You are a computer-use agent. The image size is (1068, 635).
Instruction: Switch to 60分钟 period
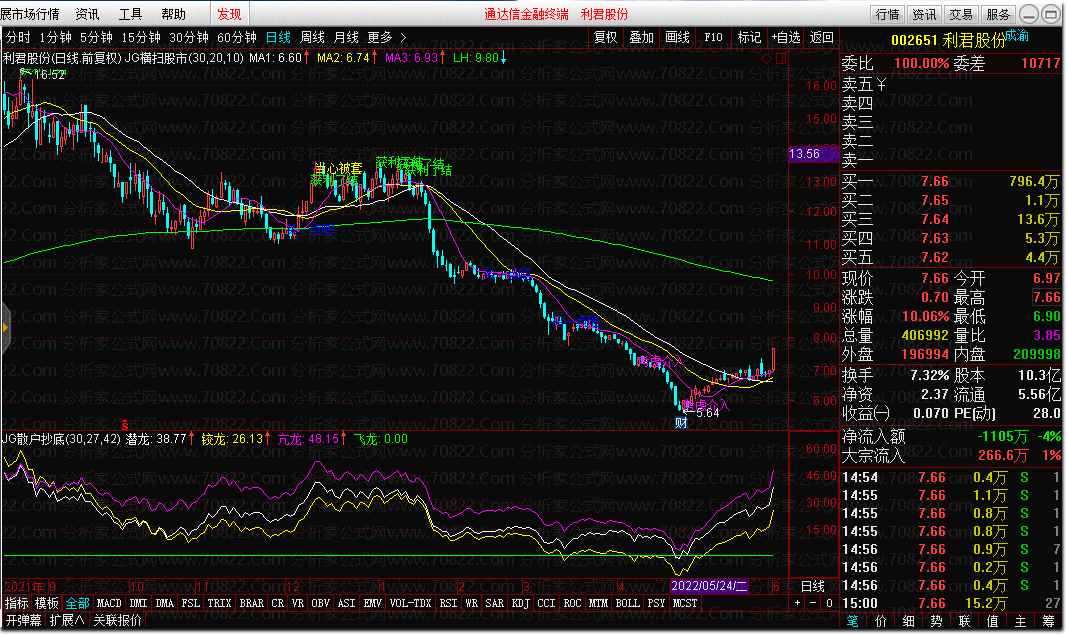tap(236, 37)
